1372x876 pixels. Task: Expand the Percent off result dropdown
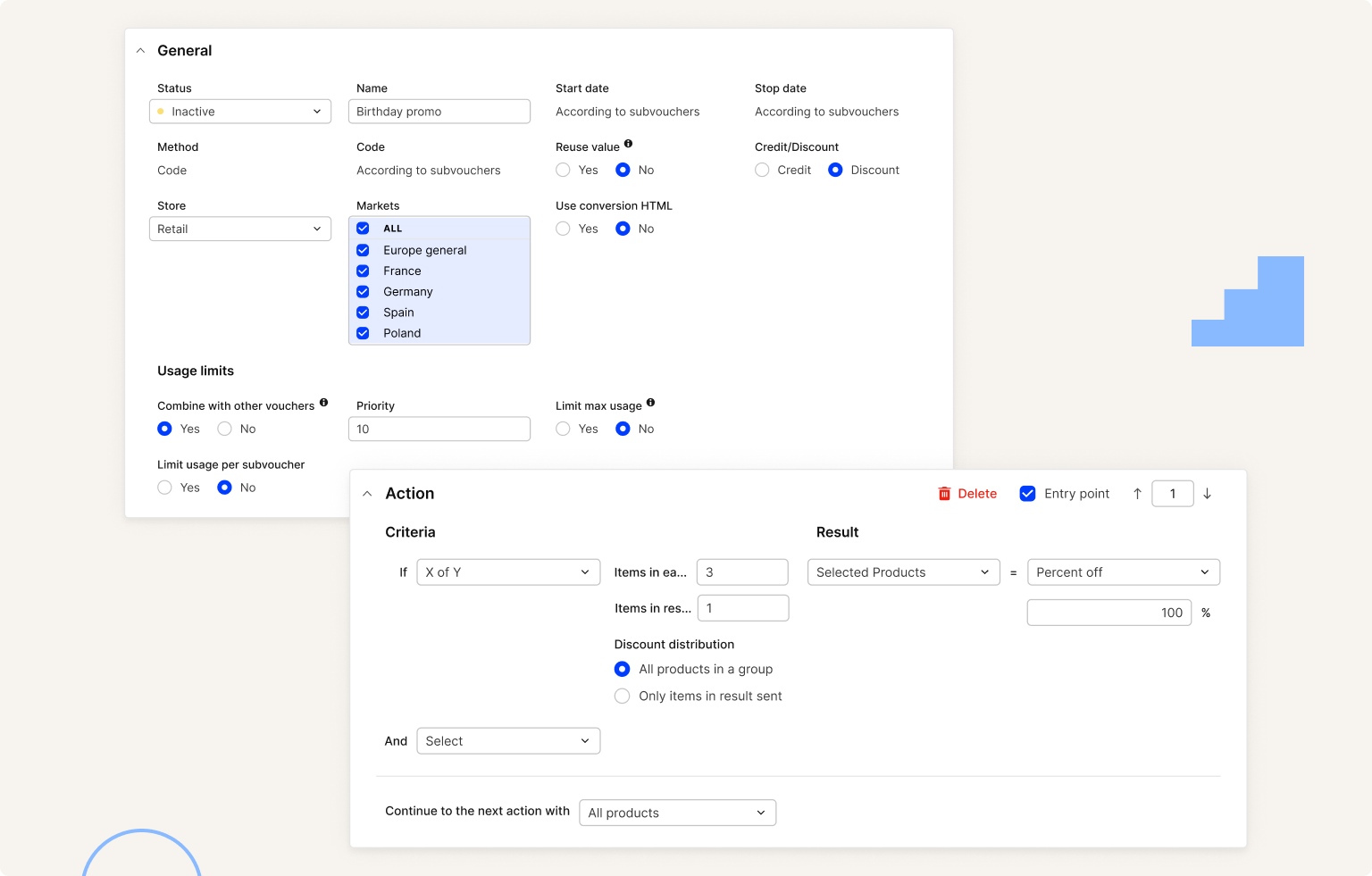1123,572
